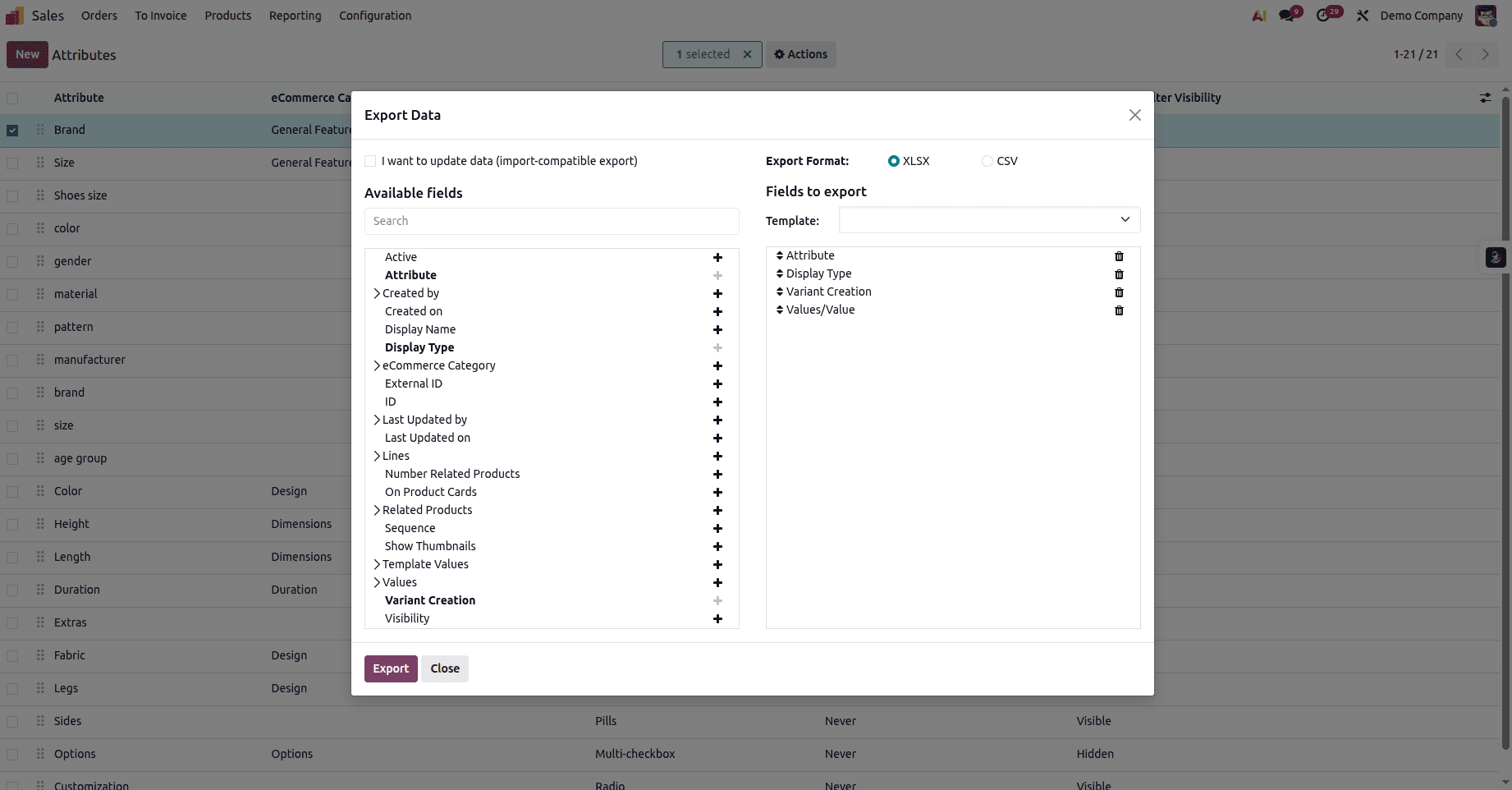
Task: Open the Orders menu
Action: tap(99, 15)
